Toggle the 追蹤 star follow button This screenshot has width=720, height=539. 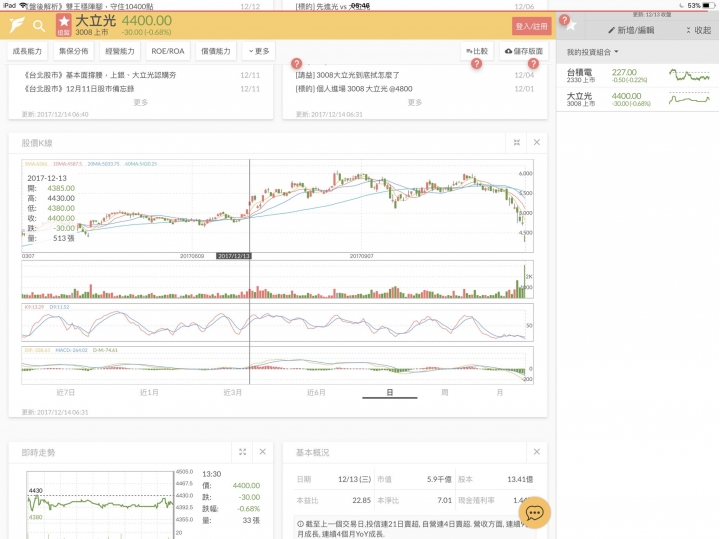coord(64,25)
